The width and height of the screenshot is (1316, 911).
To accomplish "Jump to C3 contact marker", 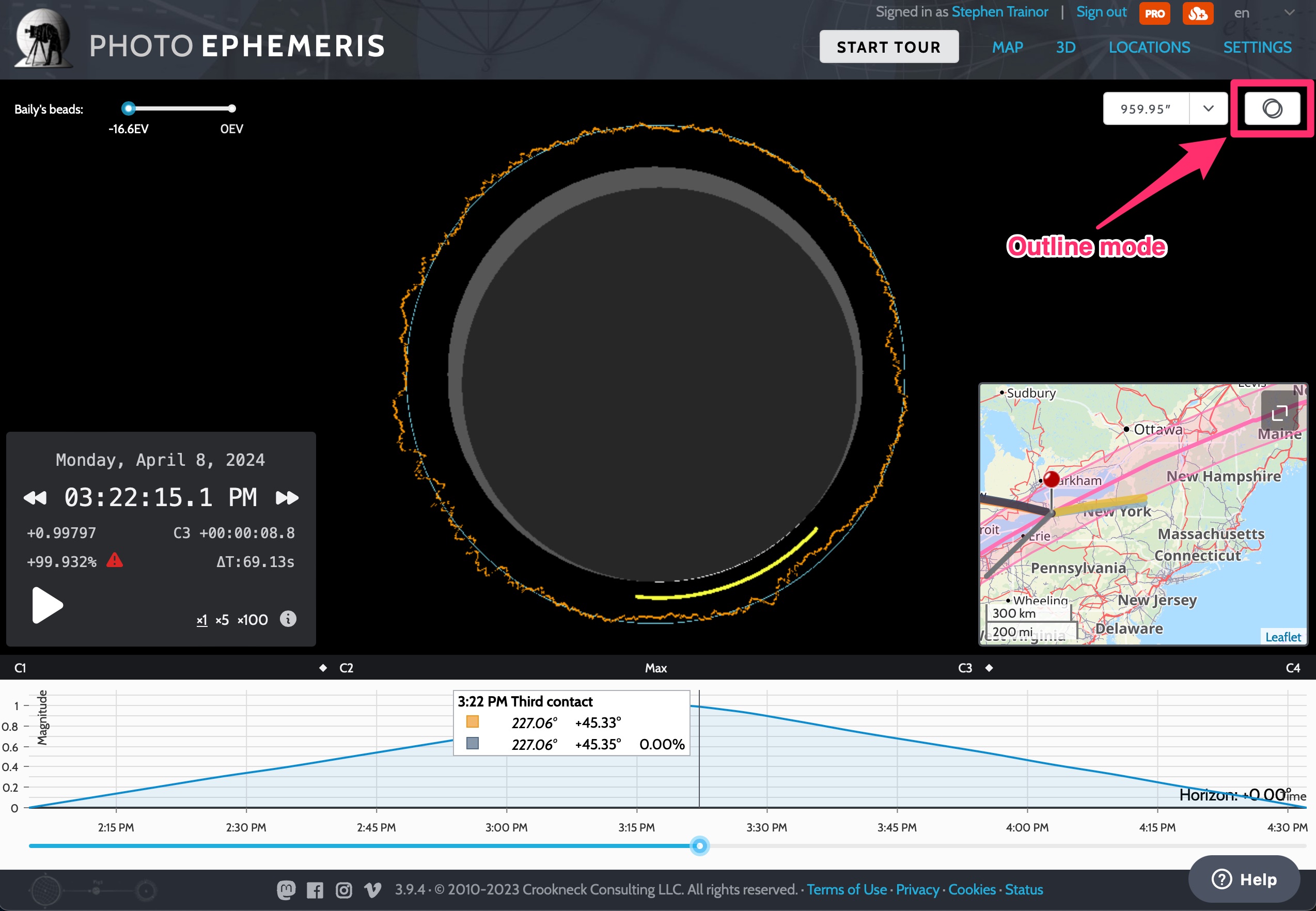I will pos(964,668).
